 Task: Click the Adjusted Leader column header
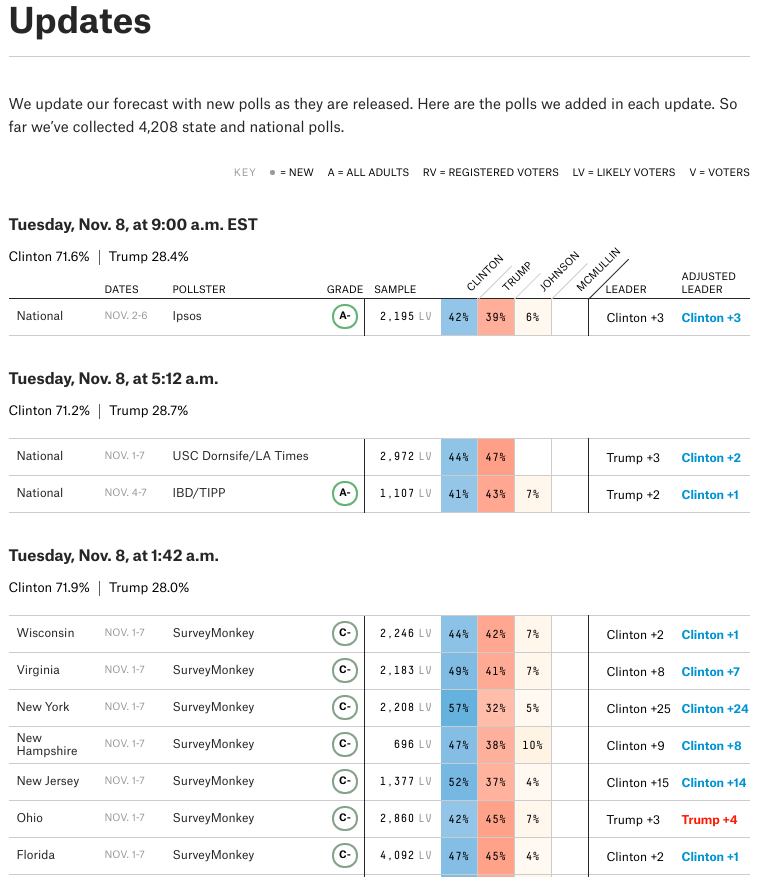click(708, 283)
